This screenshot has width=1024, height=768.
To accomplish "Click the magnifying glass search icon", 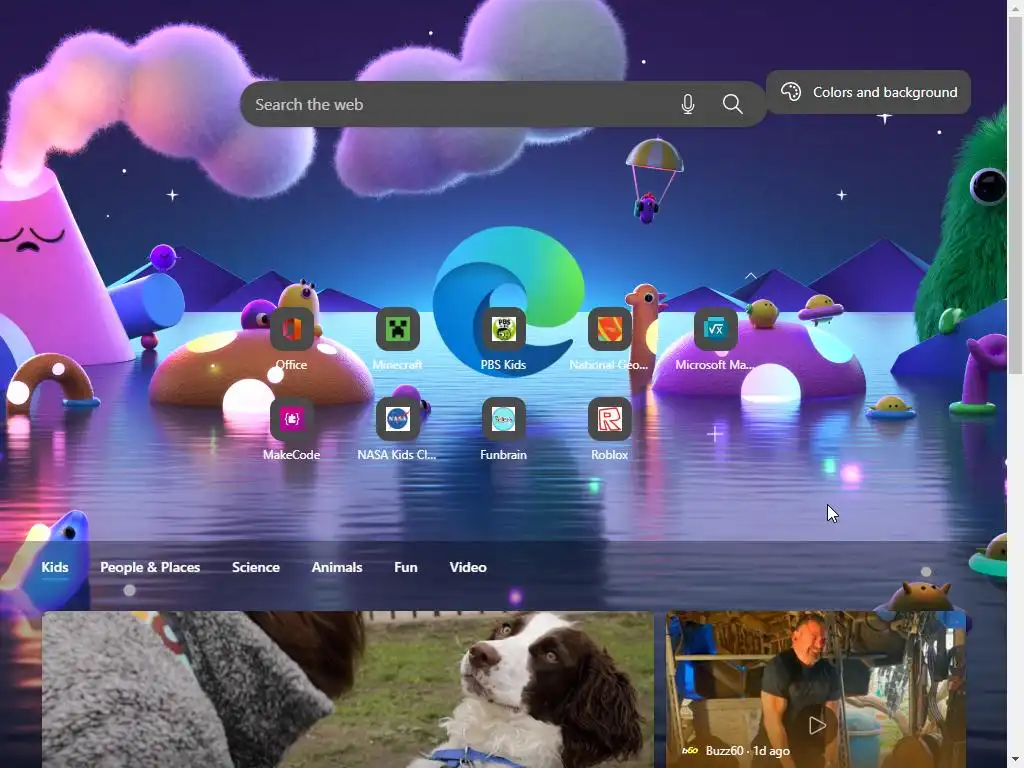I will (732, 104).
